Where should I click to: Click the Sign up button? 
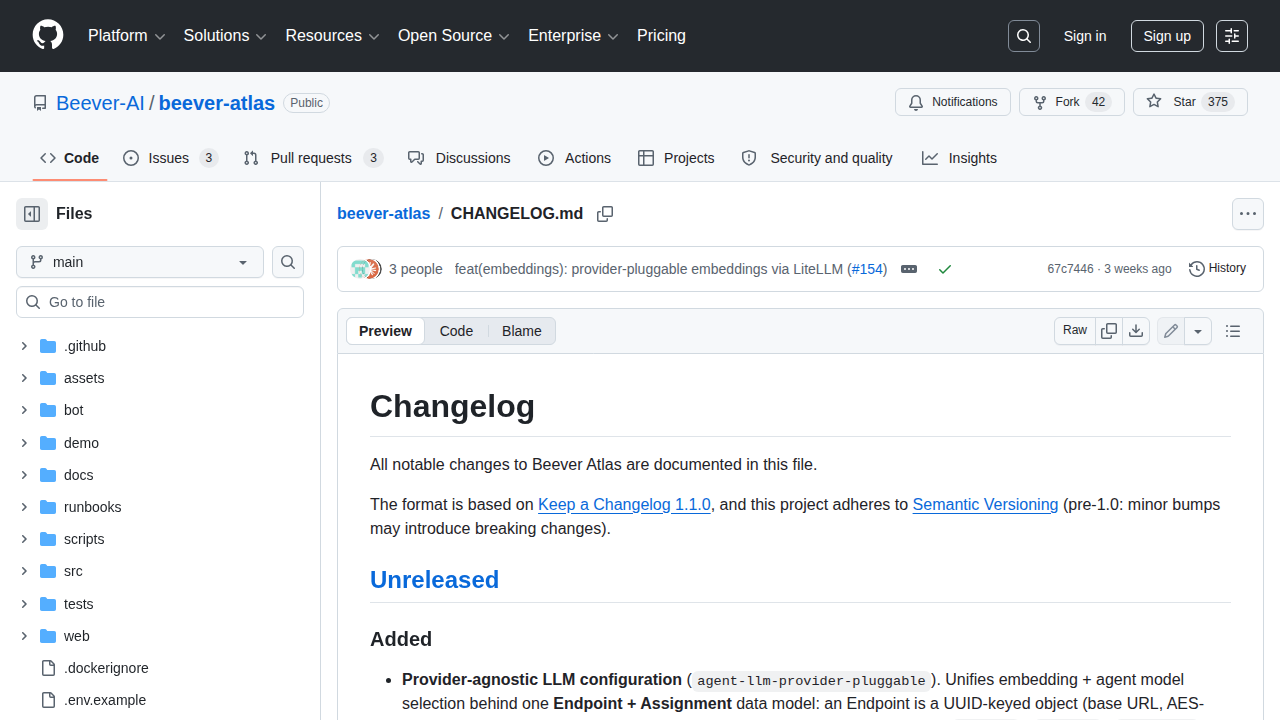click(x=1167, y=36)
